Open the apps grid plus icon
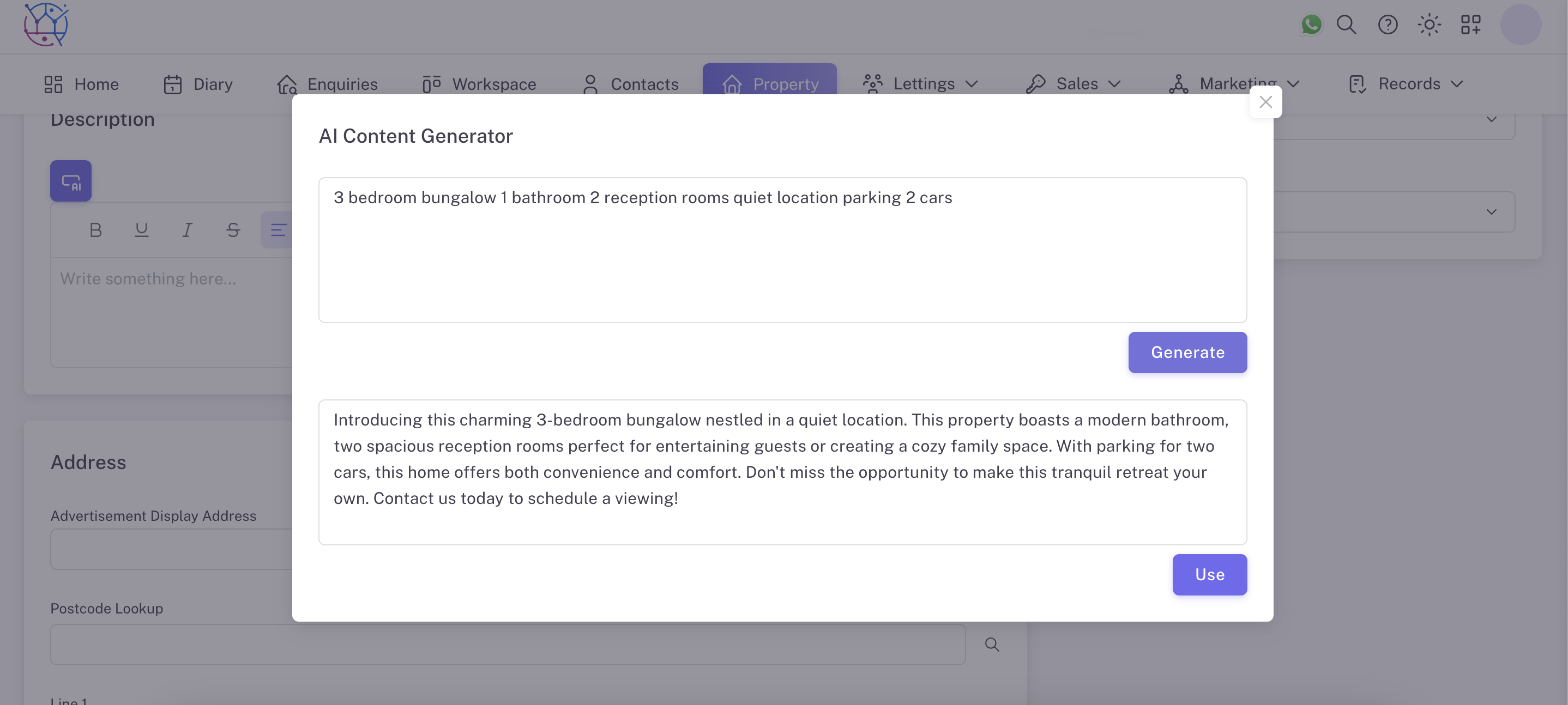This screenshot has width=1568, height=705. click(x=1470, y=25)
